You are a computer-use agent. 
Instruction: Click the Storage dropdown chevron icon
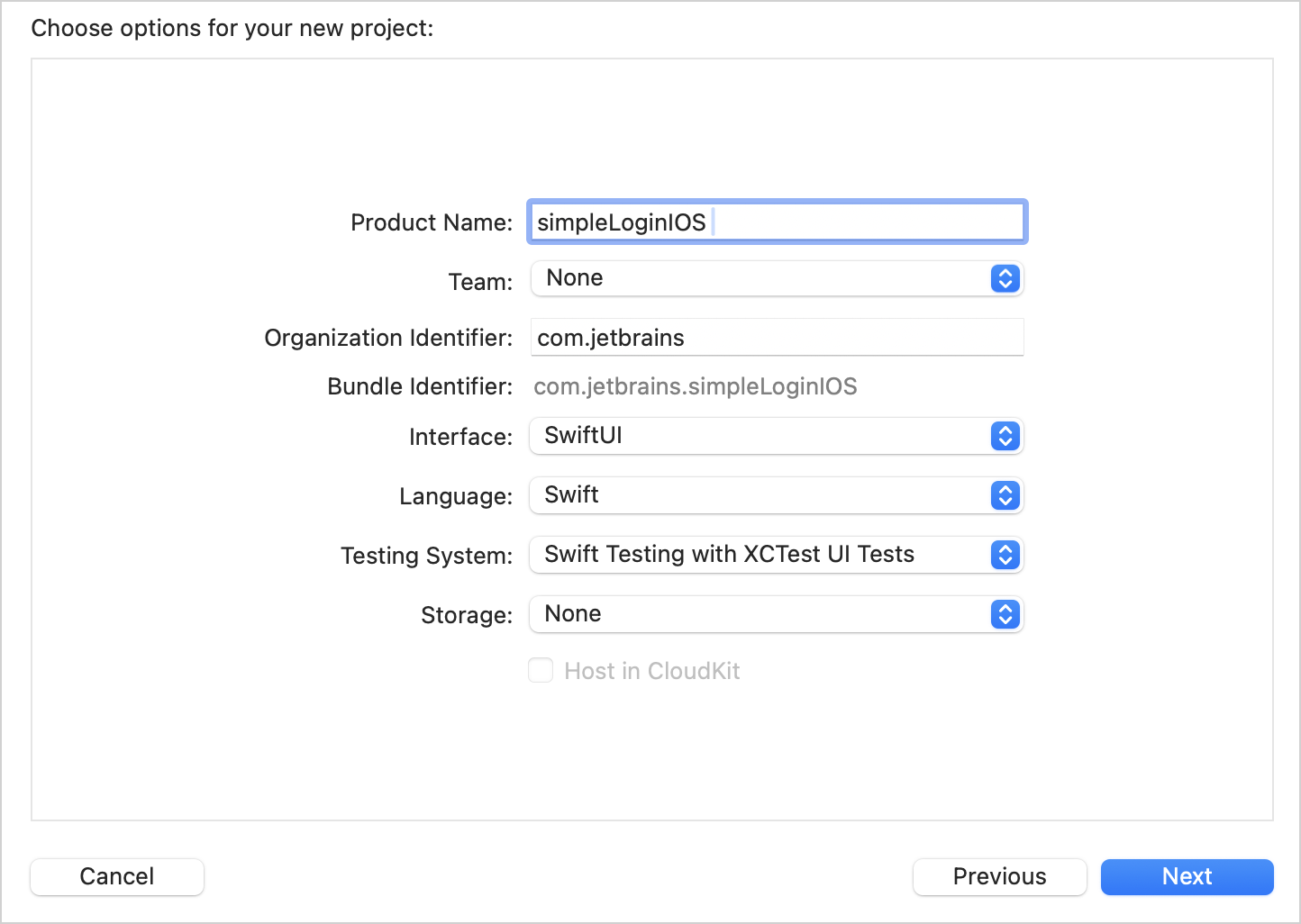tap(1004, 614)
